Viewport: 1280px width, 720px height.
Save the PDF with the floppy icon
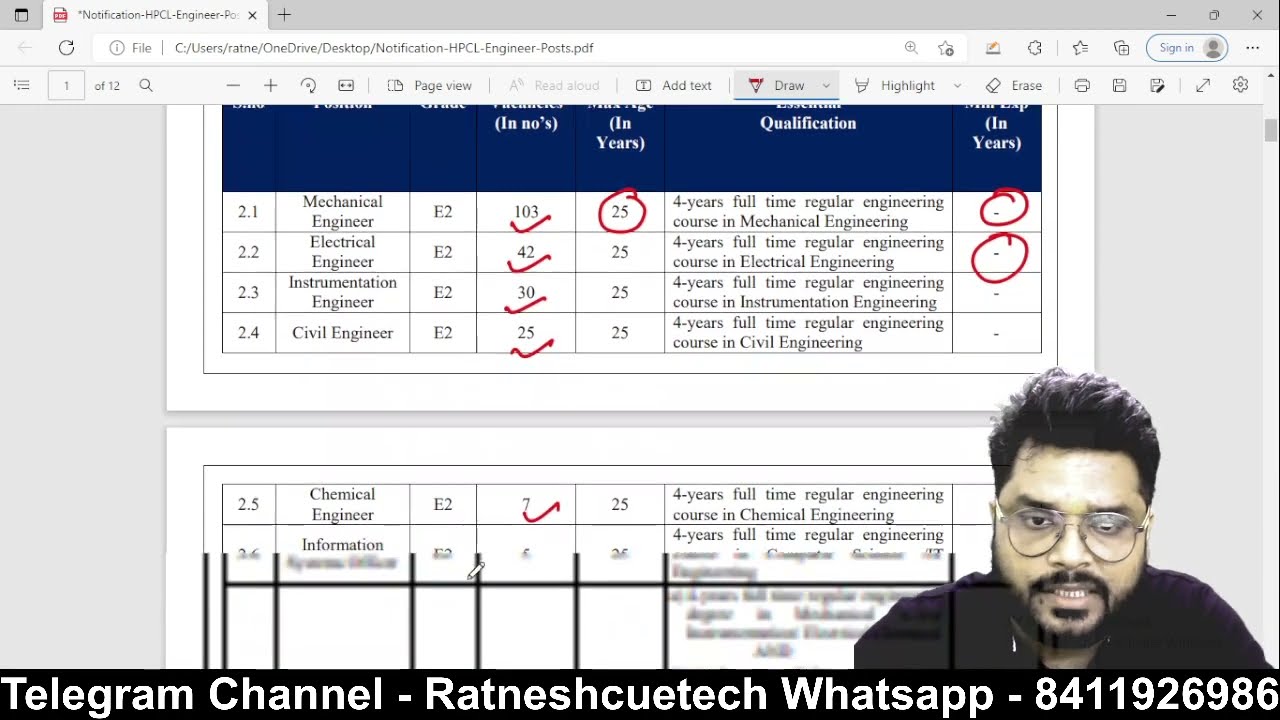click(x=1119, y=86)
